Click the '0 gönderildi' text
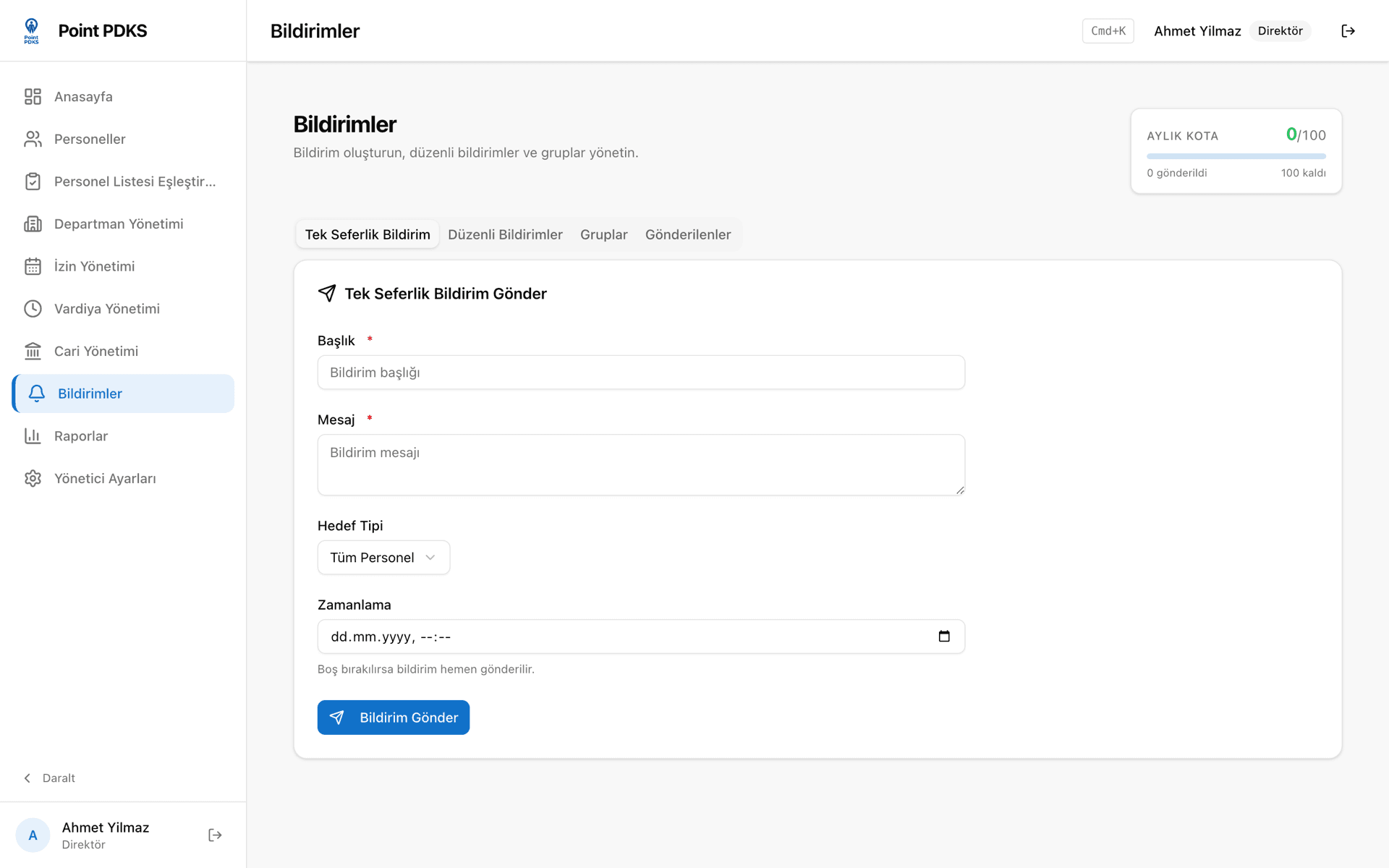1389x868 pixels. [1177, 173]
